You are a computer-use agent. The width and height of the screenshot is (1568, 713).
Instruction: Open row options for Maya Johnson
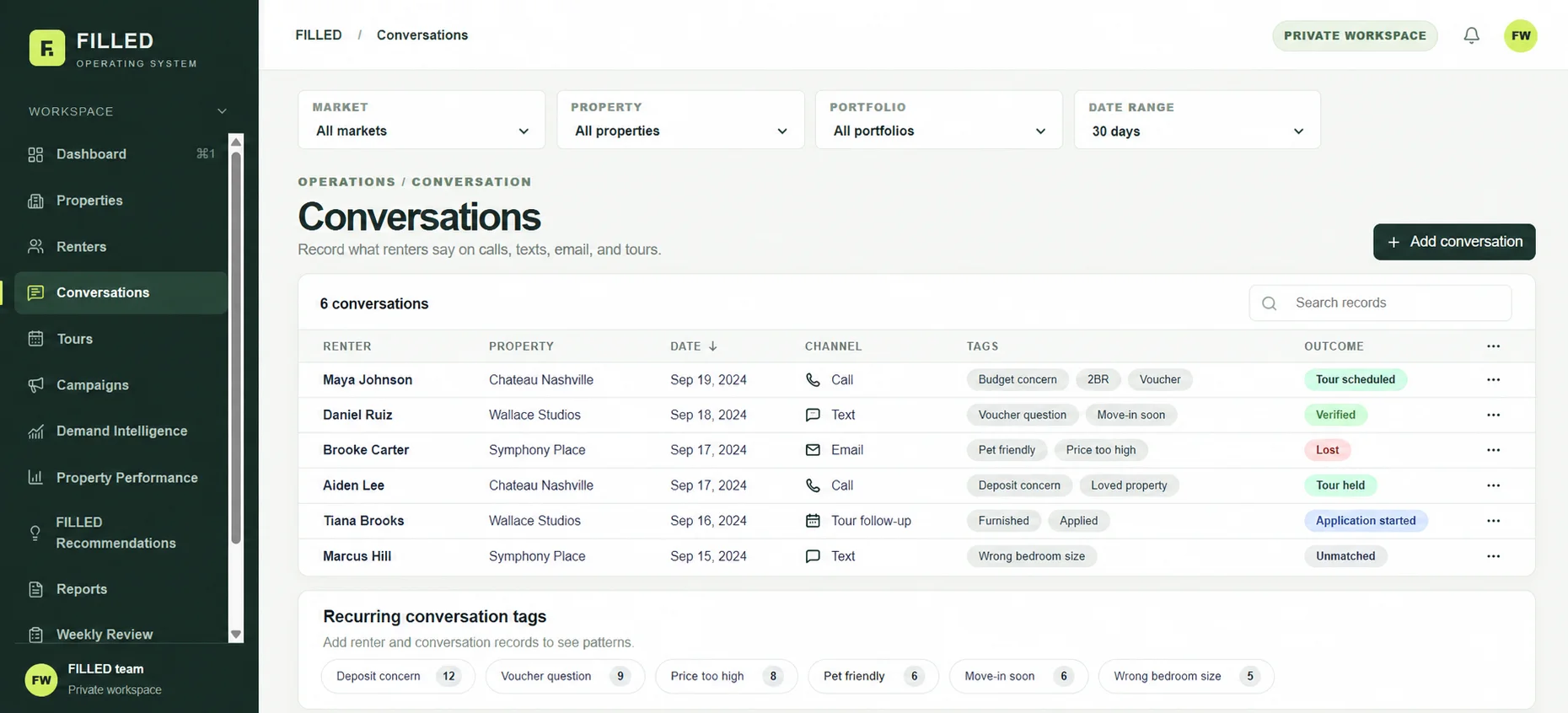(1493, 379)
